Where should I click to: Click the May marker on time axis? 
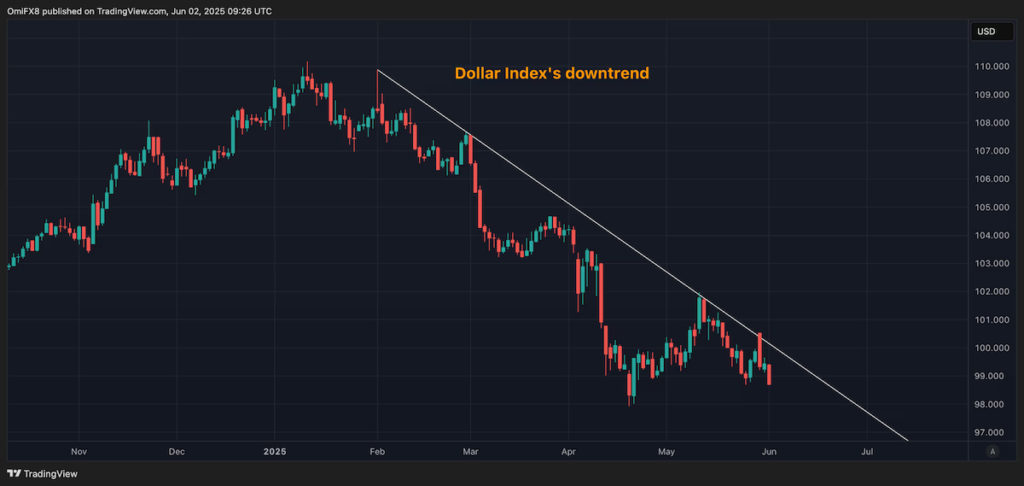(666, 452)
